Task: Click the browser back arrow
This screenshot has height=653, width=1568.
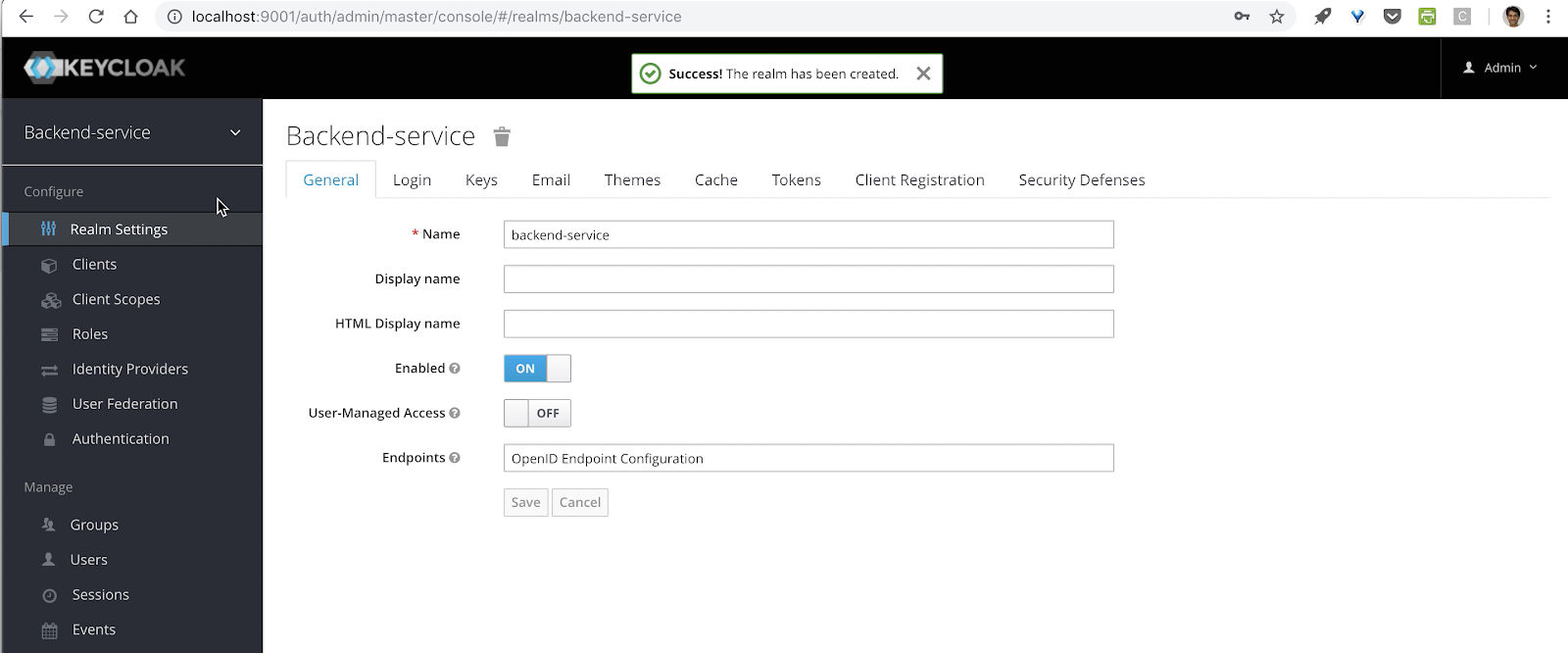Action: pos(26,17)
